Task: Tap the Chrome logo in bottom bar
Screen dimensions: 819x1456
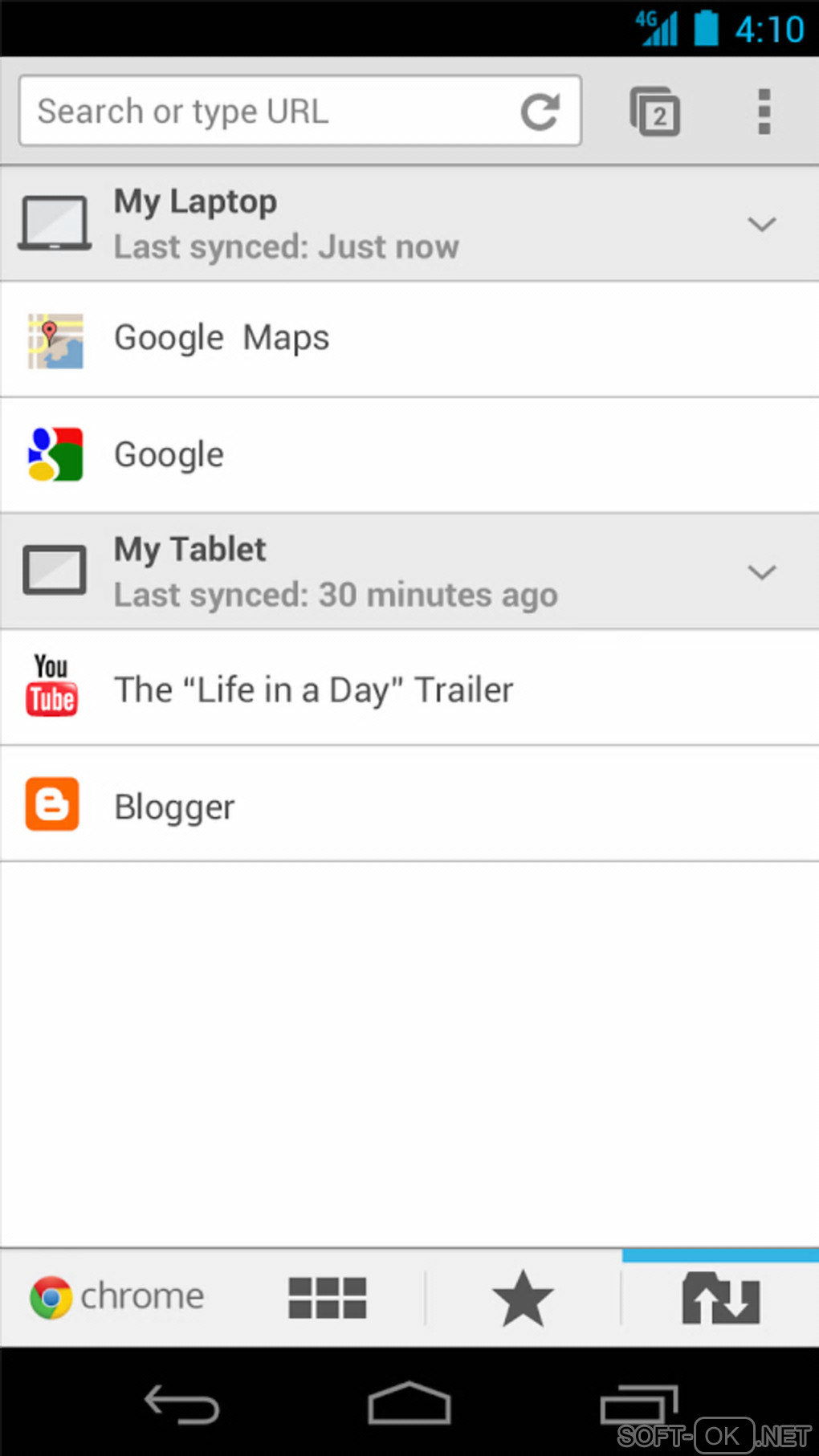Action: point(51,1296)
